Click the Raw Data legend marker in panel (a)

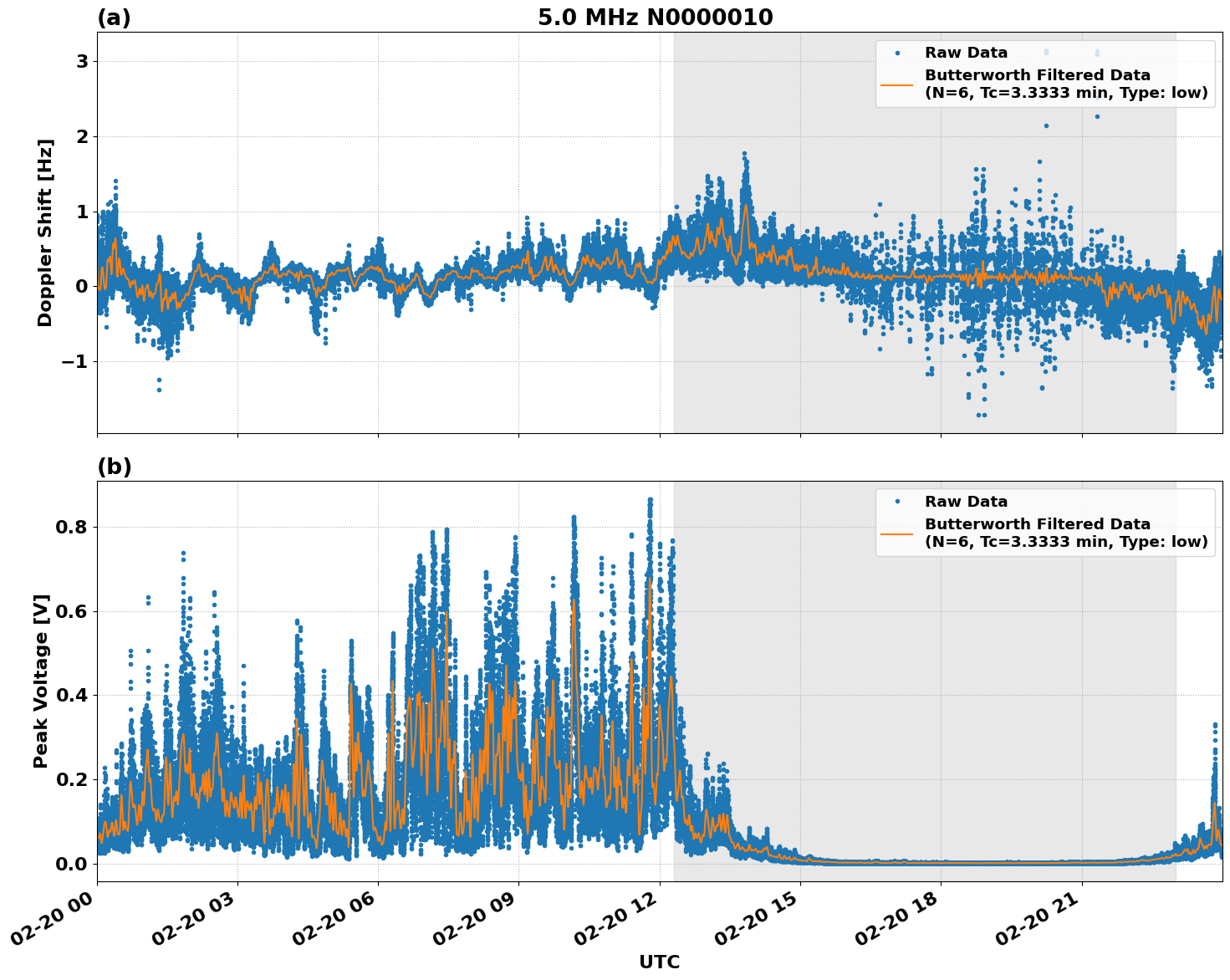tap(899, 52)
